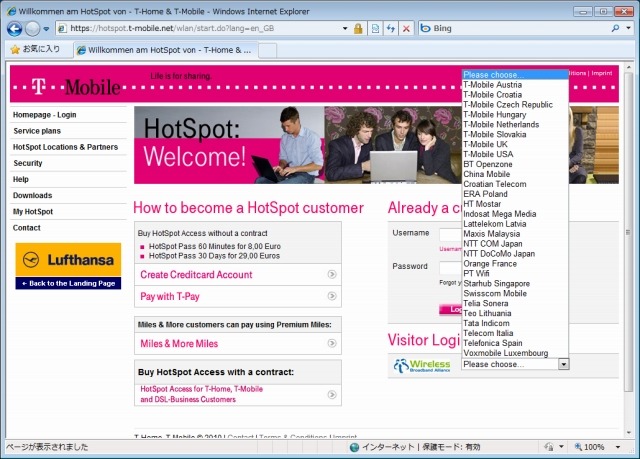Click scrollbar down arrow

628,432
